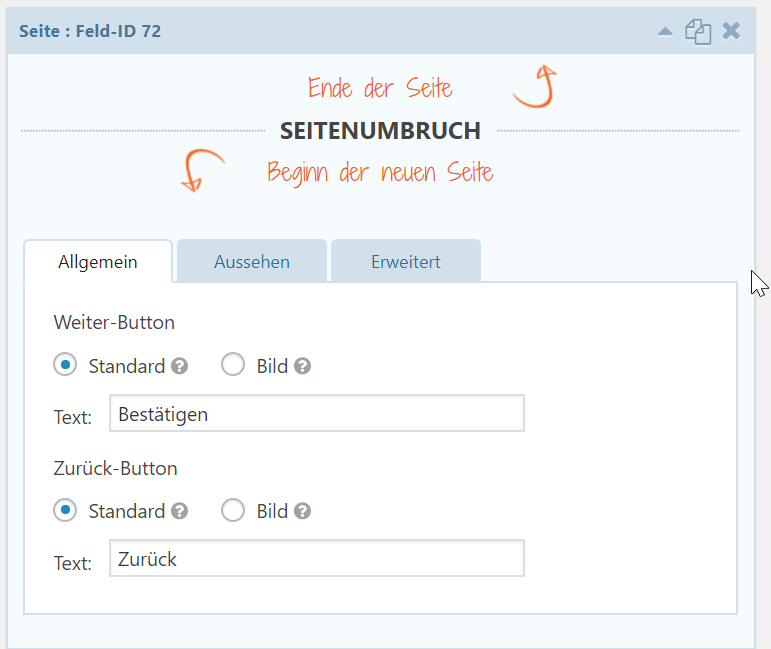Click the Bestätigen text input field
The height and width of the screenshot is (649, 771).
317,413
